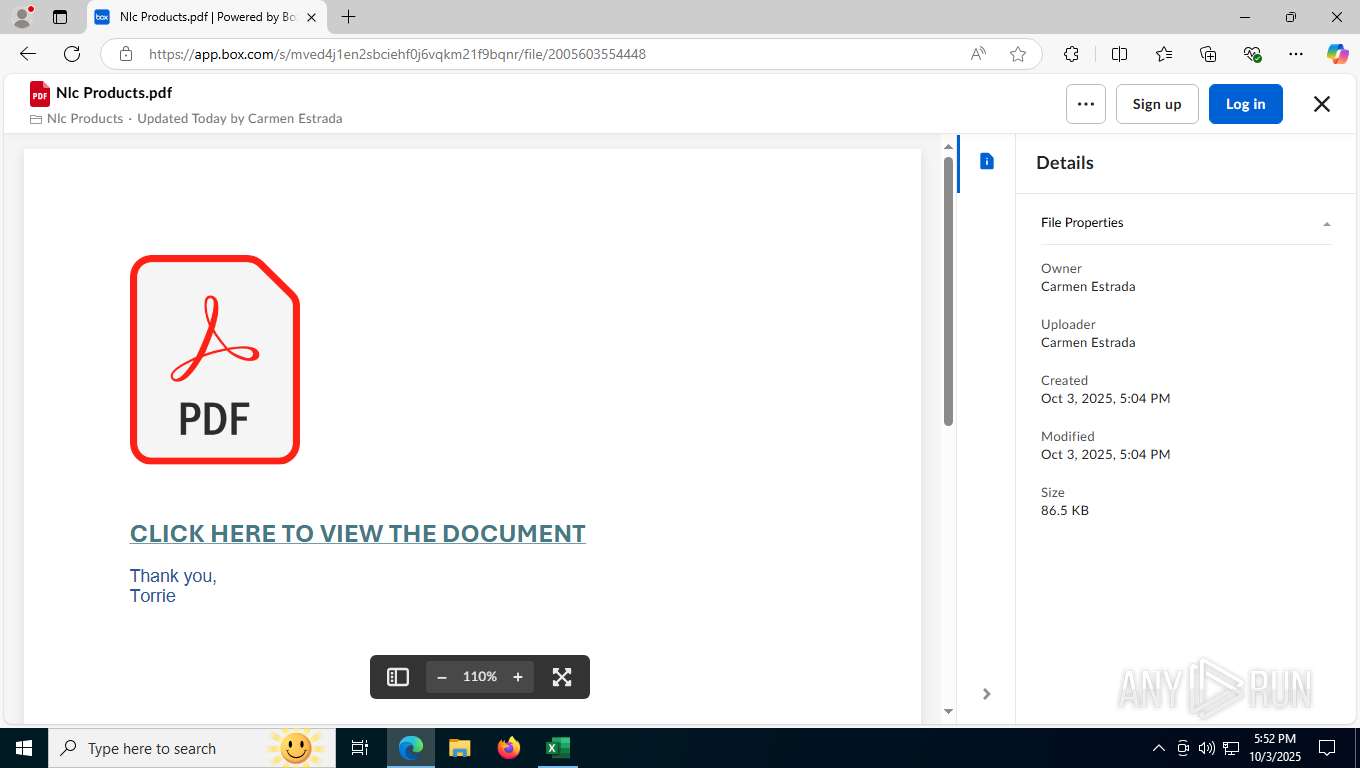Click the red PDF file icon in header
The width and height of the screenshot is (1360, 768).
point(40,94)
